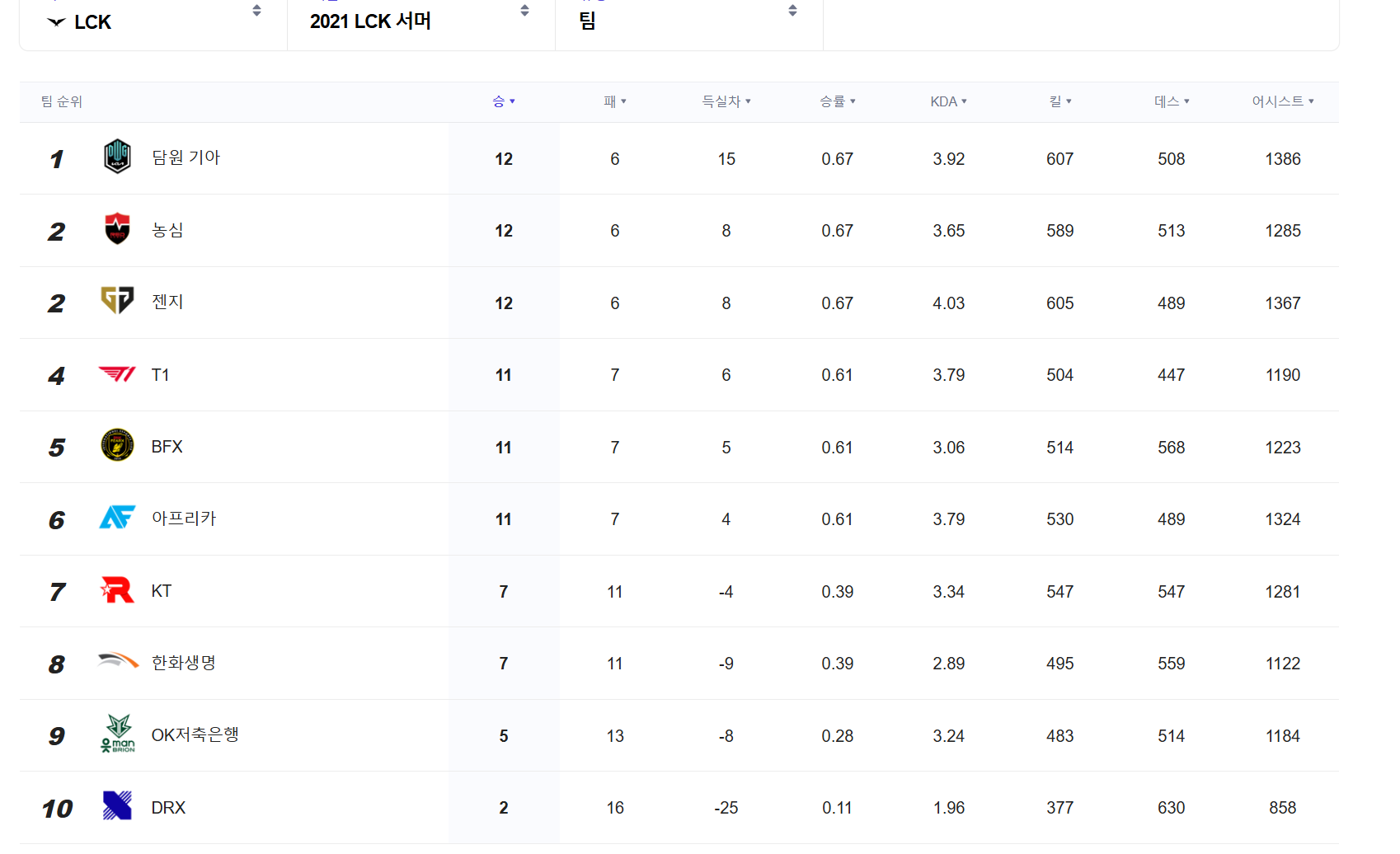Image resolution: width=1400 pixels, height=854 pixels.
Task: Click OK저축은행's losses value 13
Action: (x=615, y=736)
